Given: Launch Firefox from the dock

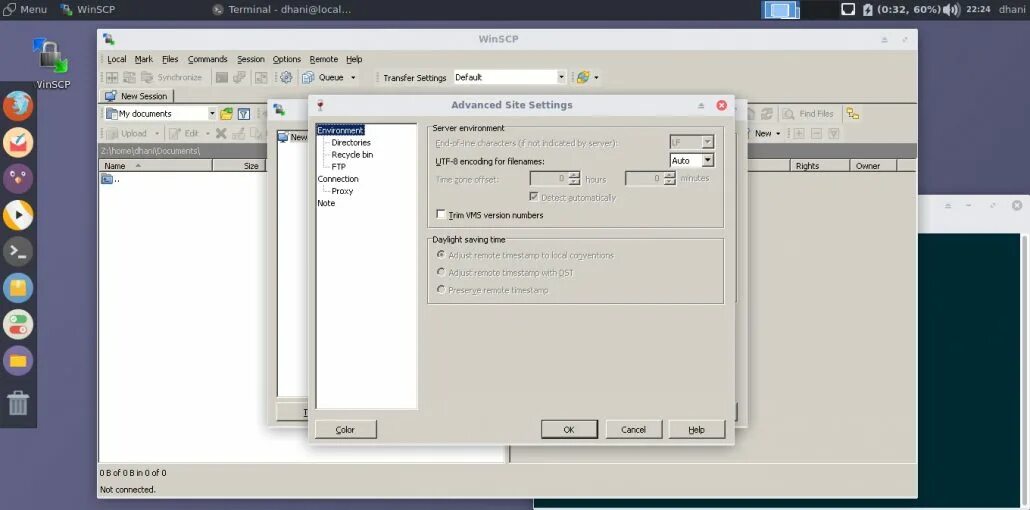Looking at the screenshot, I should pos(18,106).
